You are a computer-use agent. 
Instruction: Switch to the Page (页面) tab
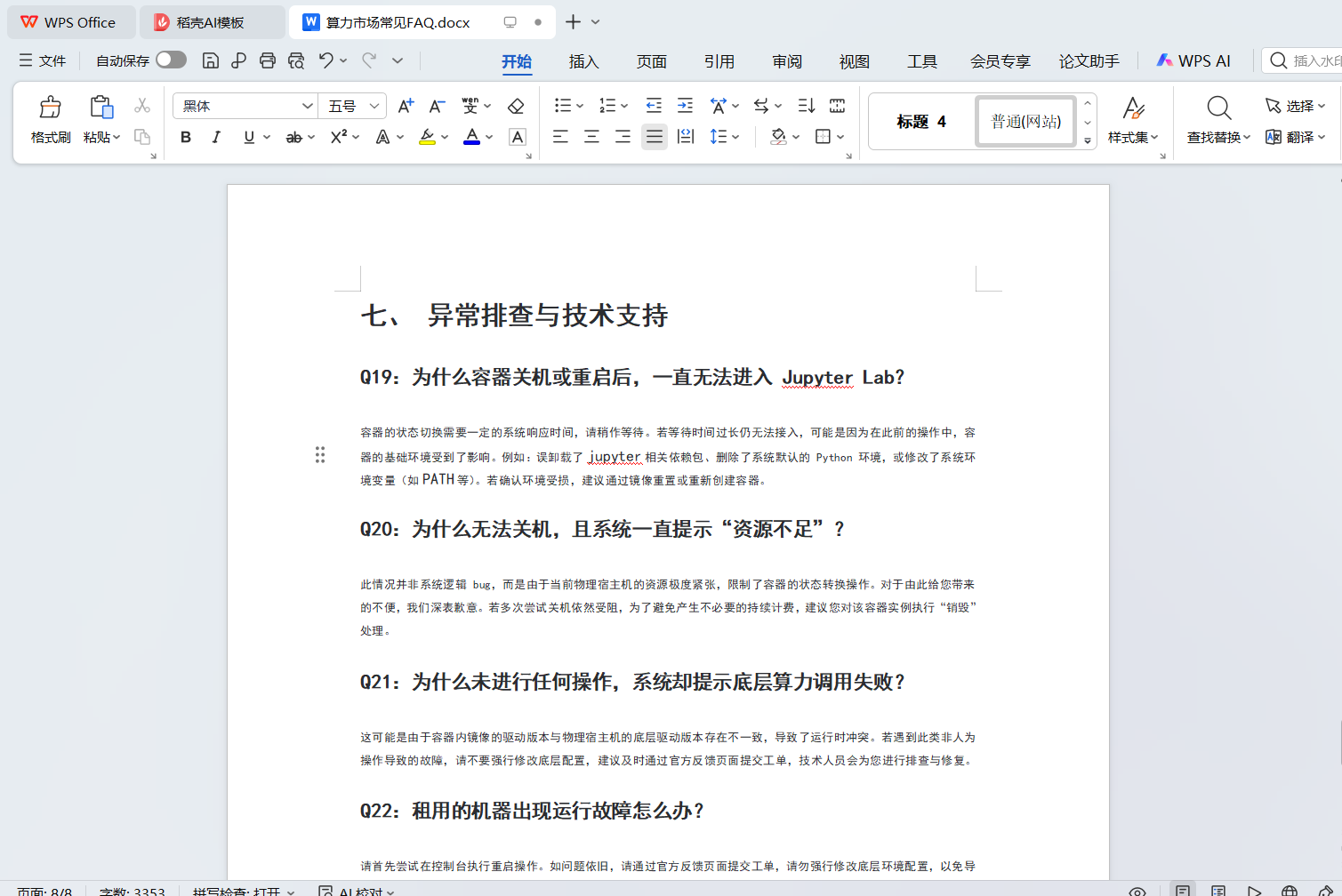[x=651, y=61]
